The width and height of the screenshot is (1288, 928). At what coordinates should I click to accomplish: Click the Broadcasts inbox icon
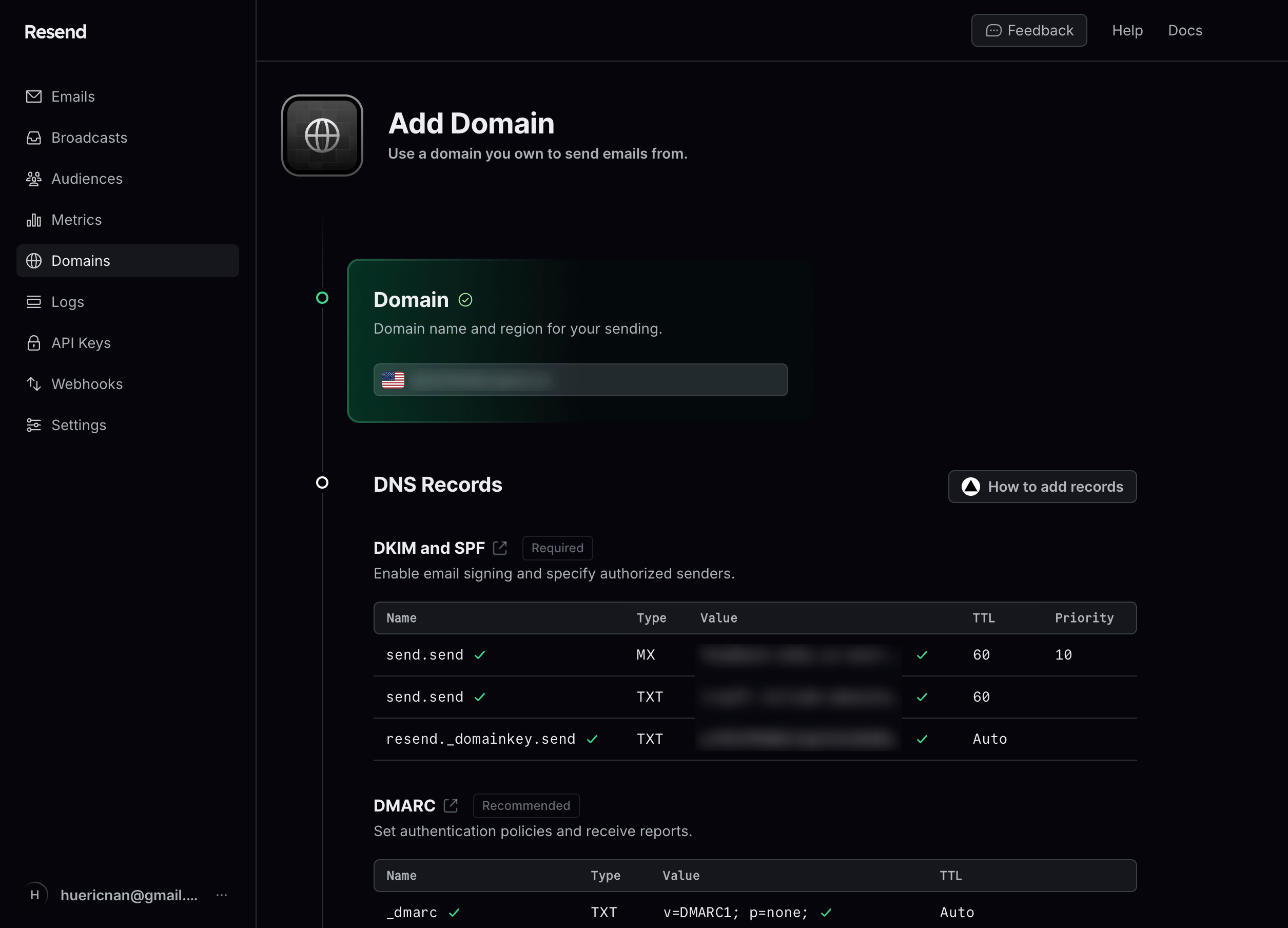34,138
